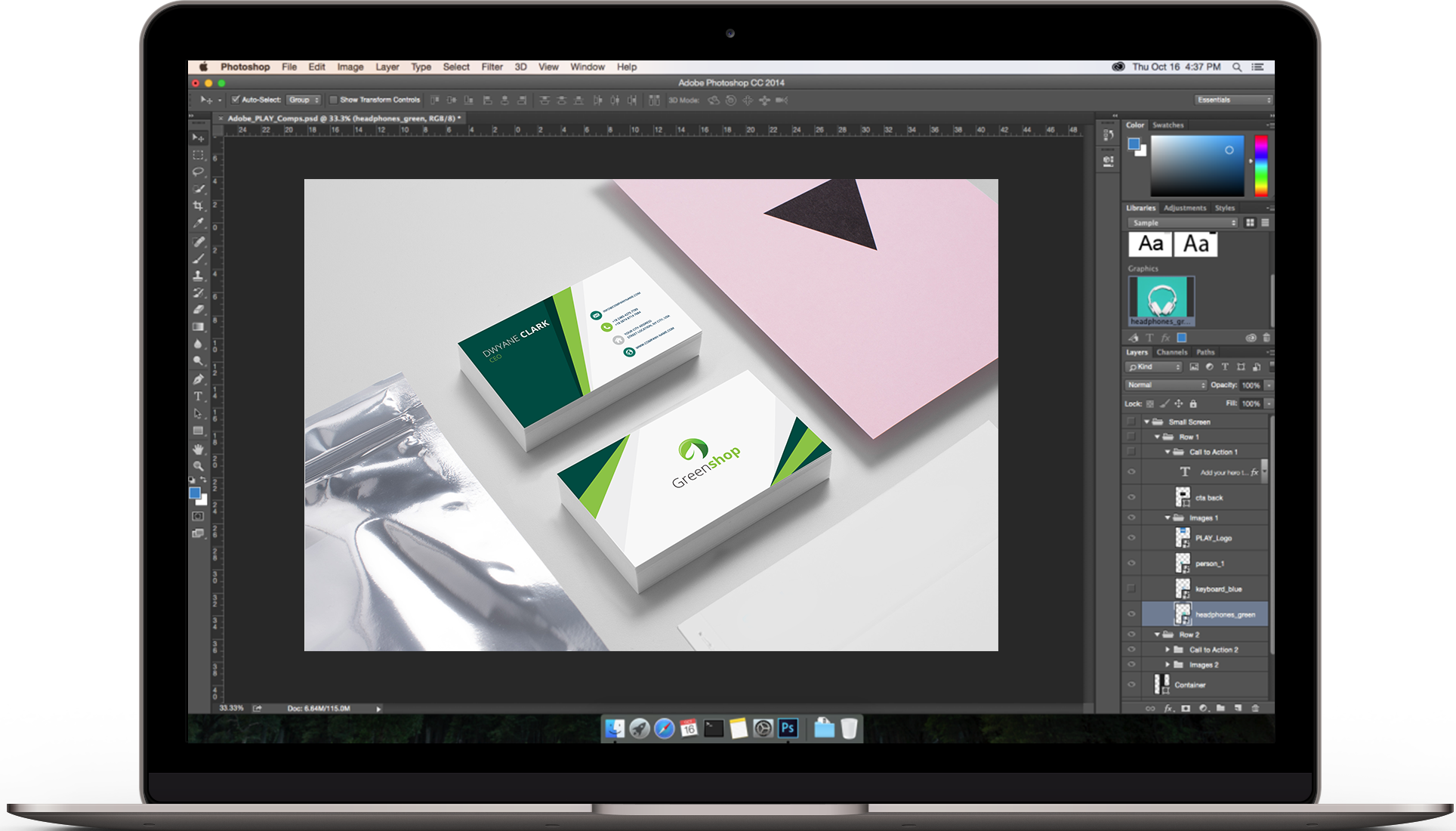Select the Eraser tool

(198, 310)
